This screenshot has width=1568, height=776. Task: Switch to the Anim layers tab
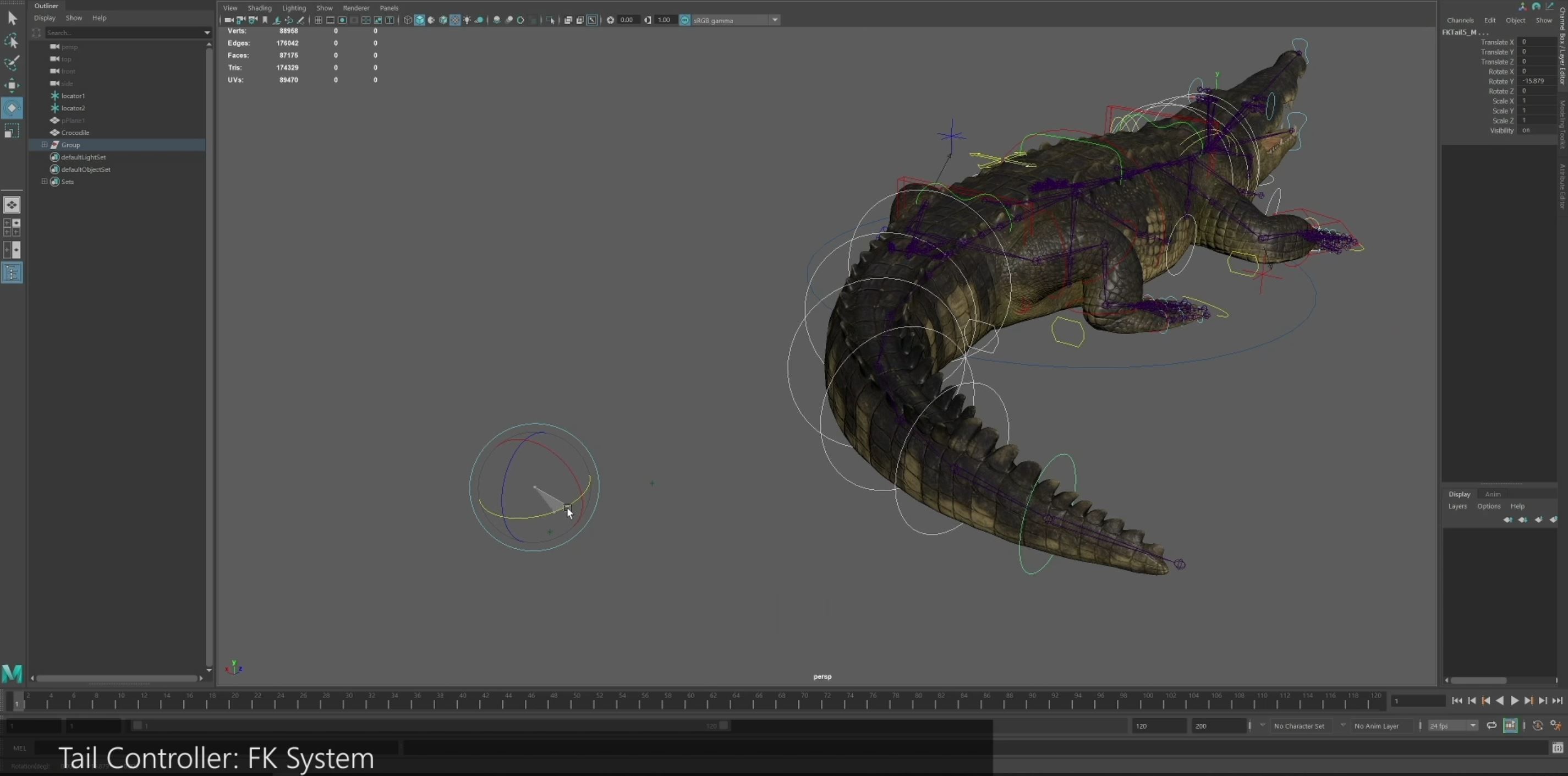tap(1493, 494)
